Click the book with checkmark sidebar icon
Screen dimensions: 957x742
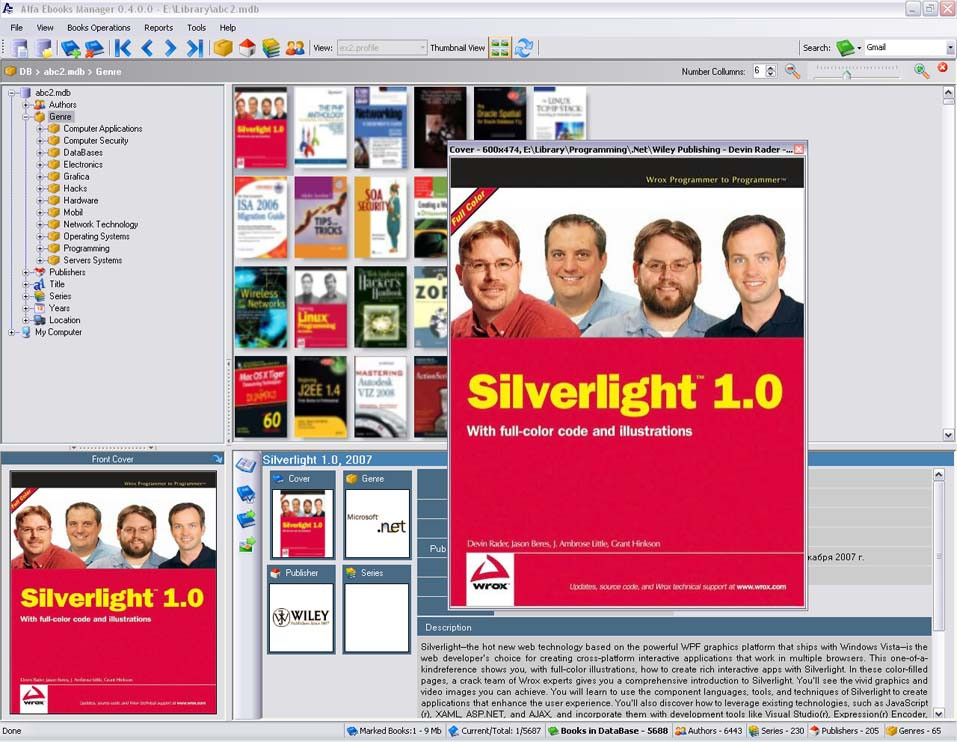click(x=246, y=492)
